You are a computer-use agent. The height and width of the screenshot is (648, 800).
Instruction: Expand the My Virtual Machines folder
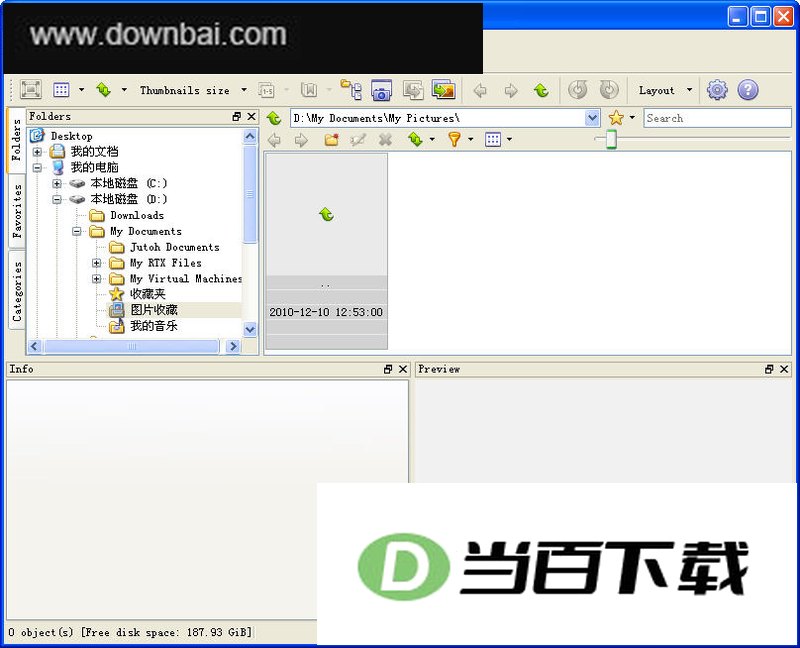tap(96, 279)
